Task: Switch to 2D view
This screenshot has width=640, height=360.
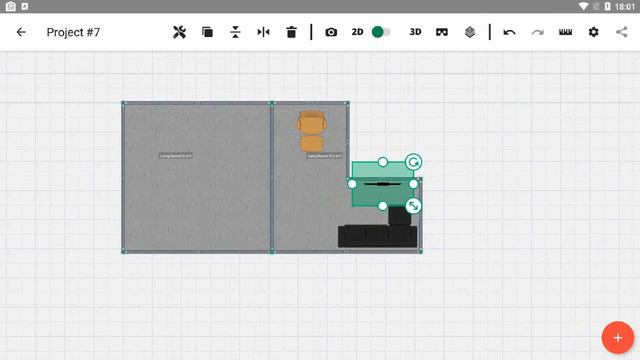Action: [x=358, y=32]
